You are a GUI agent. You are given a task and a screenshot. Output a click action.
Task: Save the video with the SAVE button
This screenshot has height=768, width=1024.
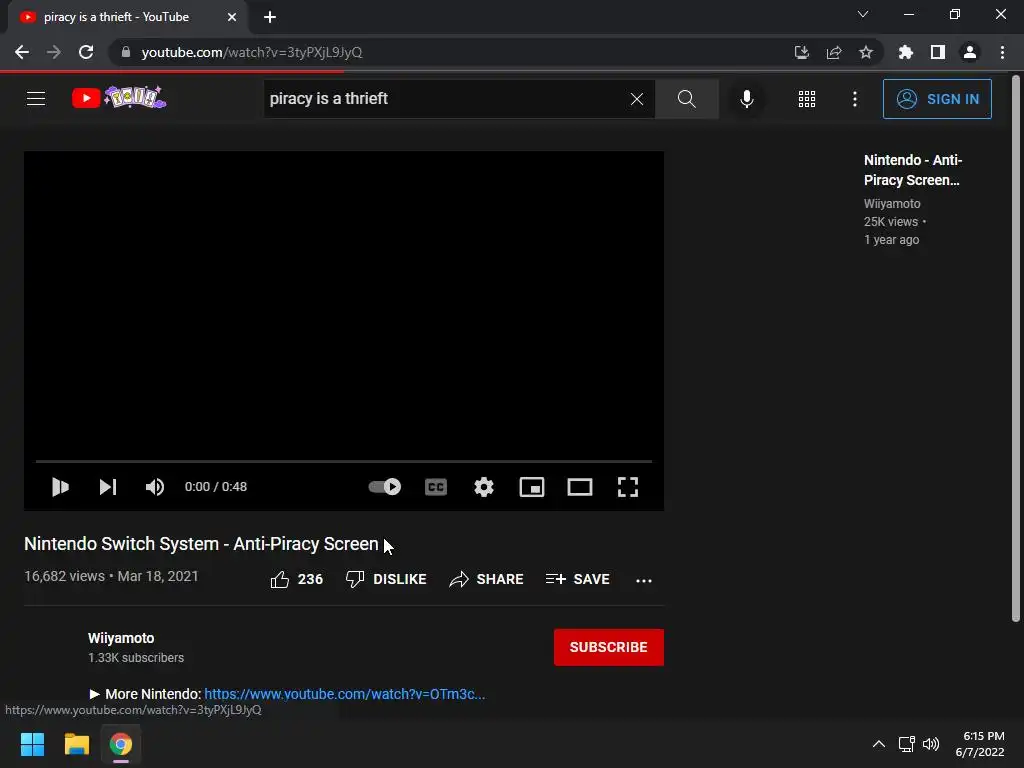(577, 579)
